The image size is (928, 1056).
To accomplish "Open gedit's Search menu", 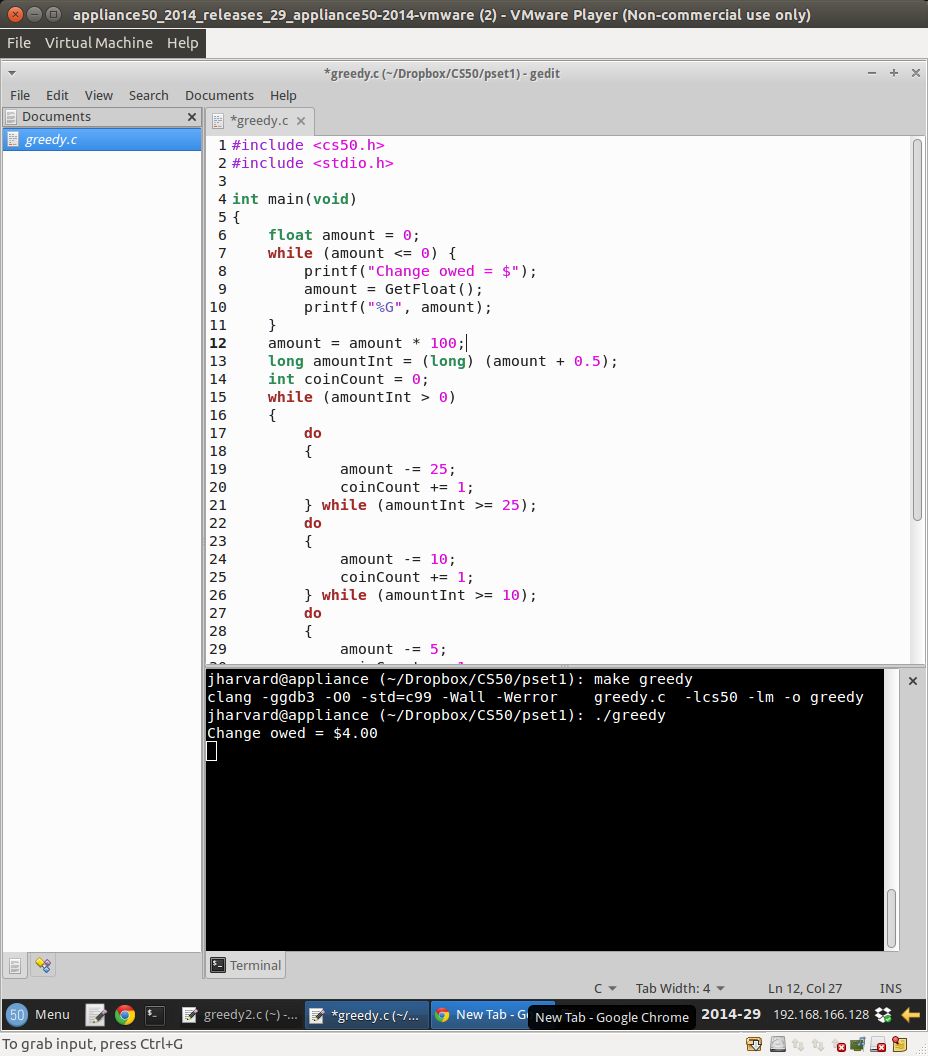I will [x=148, y=95].
